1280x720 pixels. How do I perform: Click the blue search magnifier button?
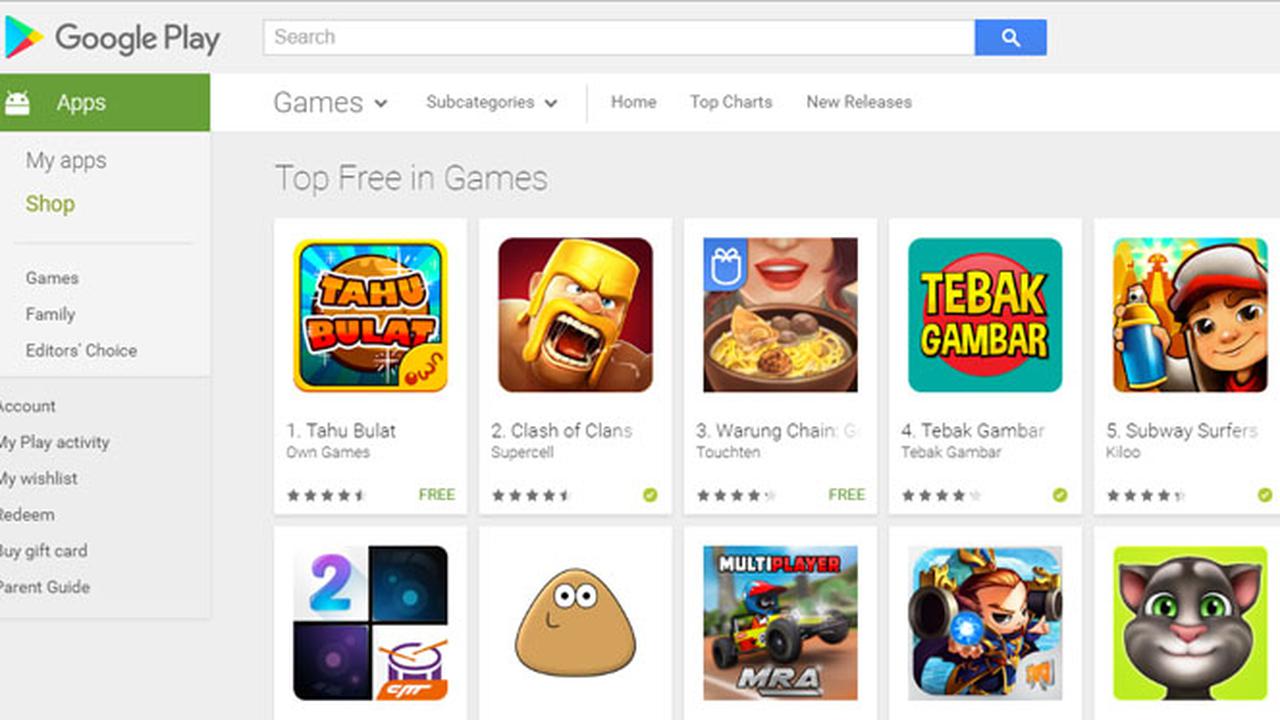pyautogui.click(x=1010, y=37)
